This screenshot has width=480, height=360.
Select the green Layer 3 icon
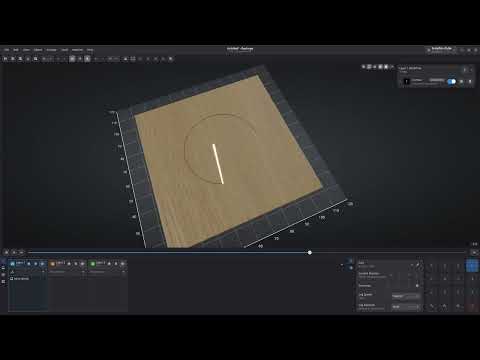click(x=93, y=264)
